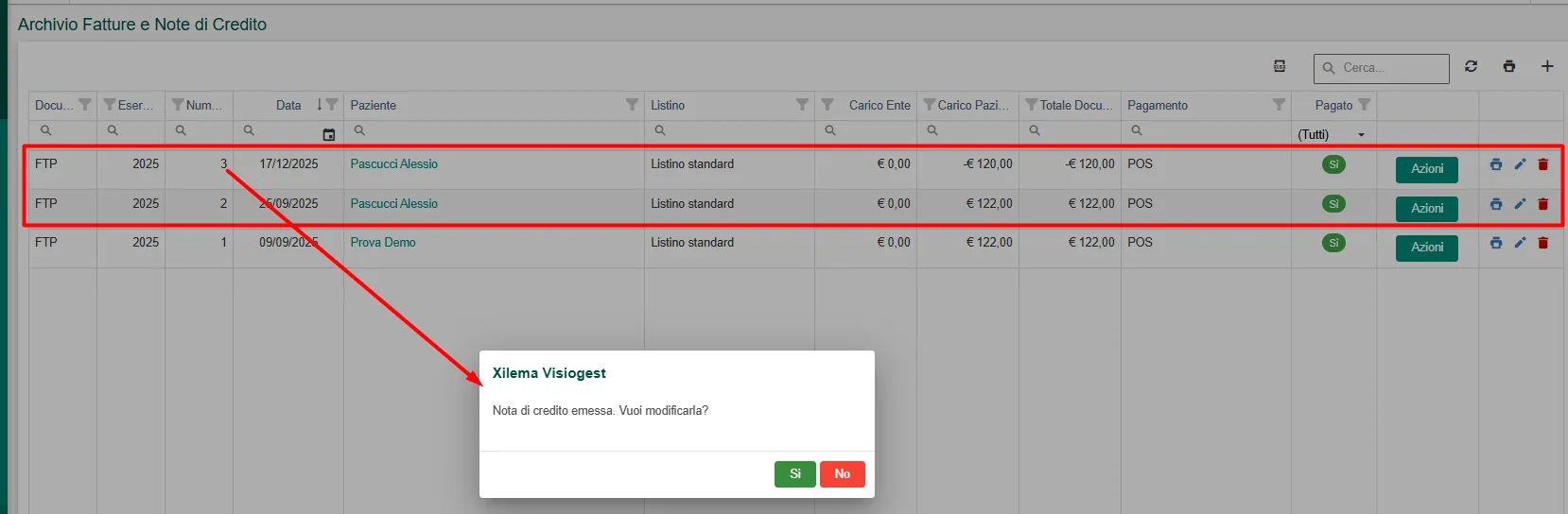Delete the credit note dated 17/12/2025
This screenshot has width=1568, height=514.
click(1543, 164)
